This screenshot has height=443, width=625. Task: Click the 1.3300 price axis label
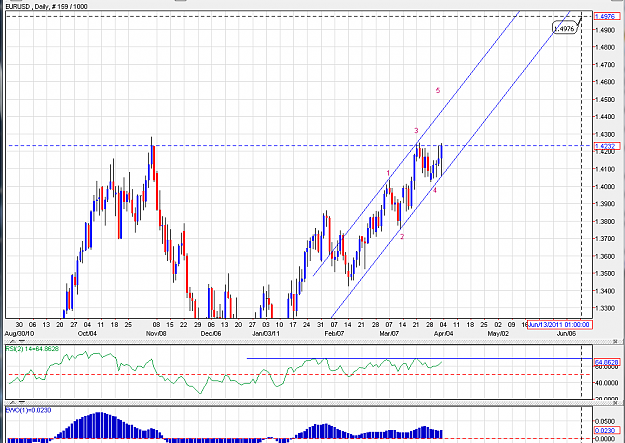[x=604, y=308]
